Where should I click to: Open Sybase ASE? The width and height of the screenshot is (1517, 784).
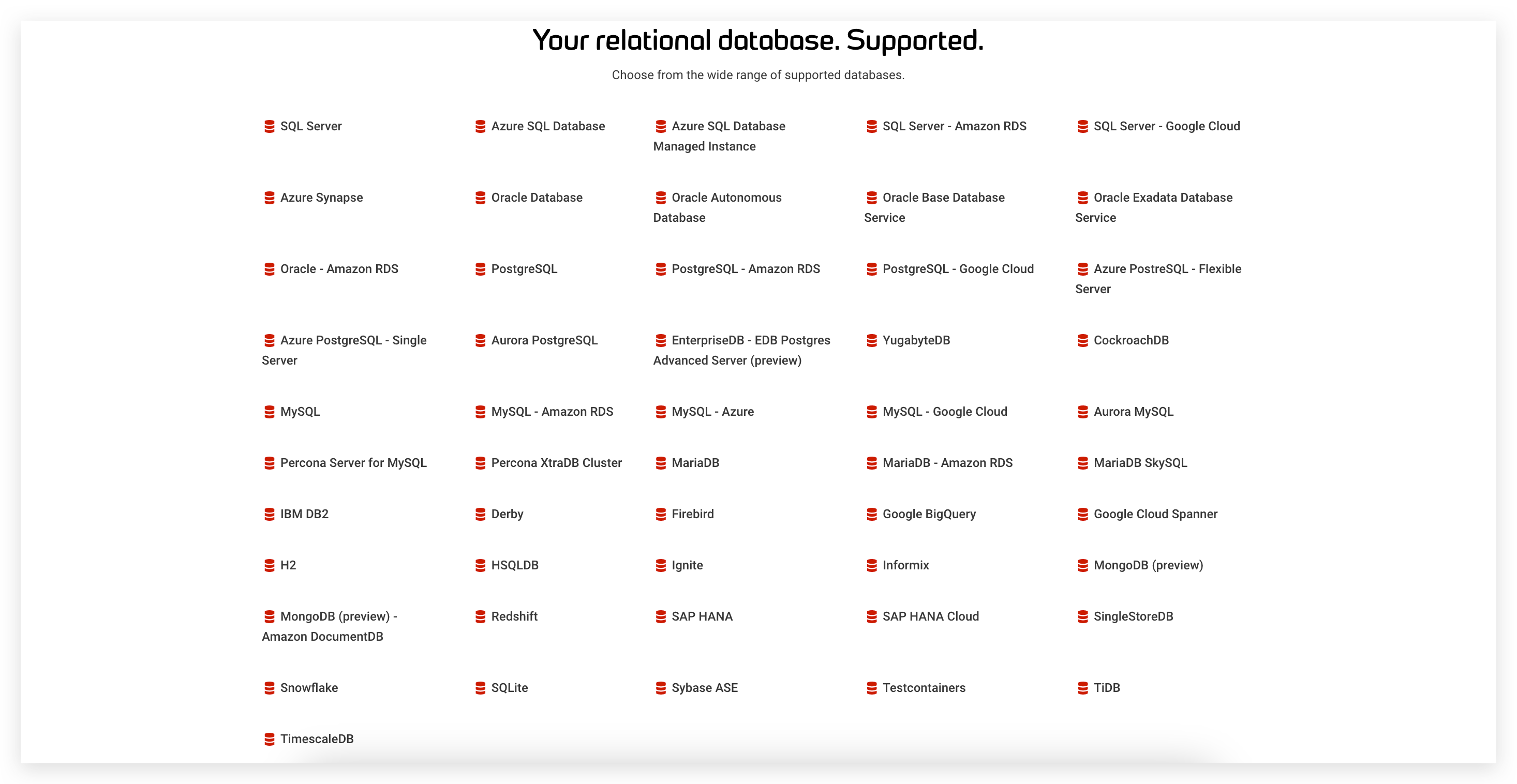[x=704, y=687]
